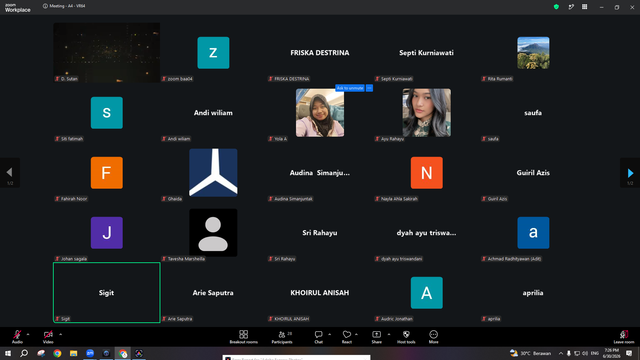Select Rita Rumanti's mountain profile picture
640x360 pixels.
[533, 53]
